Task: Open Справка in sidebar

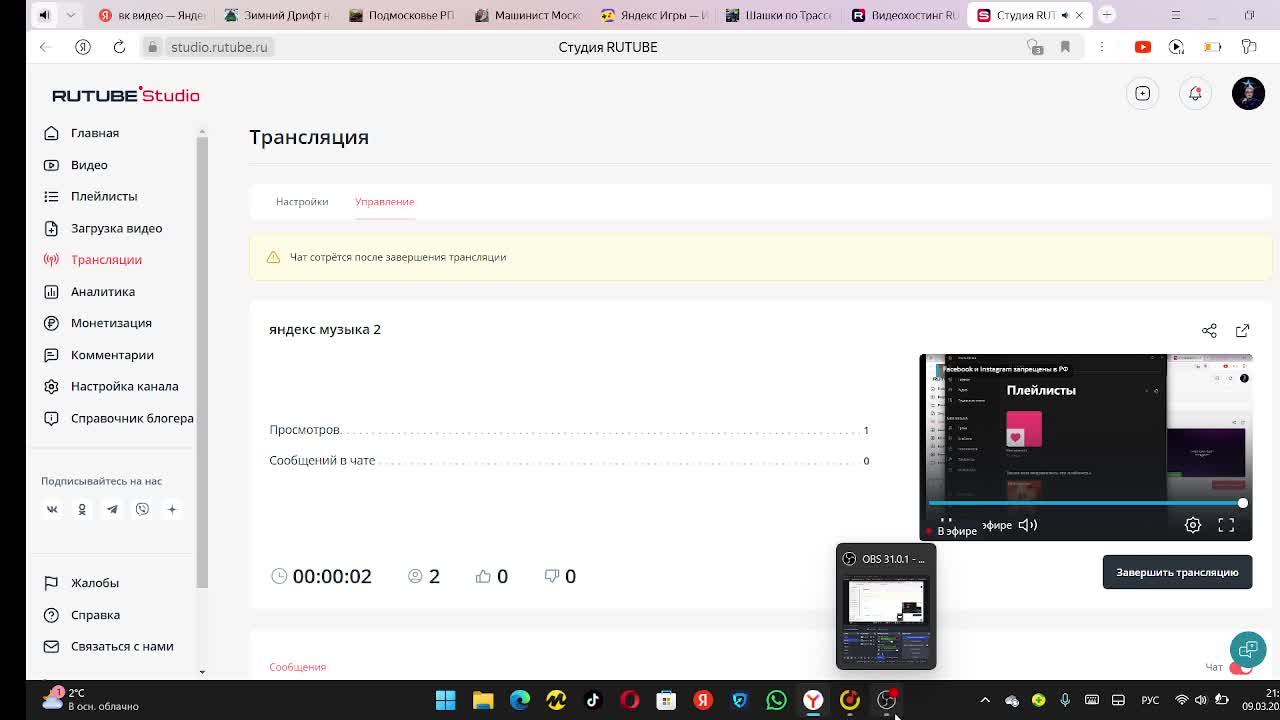Action: pos(95,615)
